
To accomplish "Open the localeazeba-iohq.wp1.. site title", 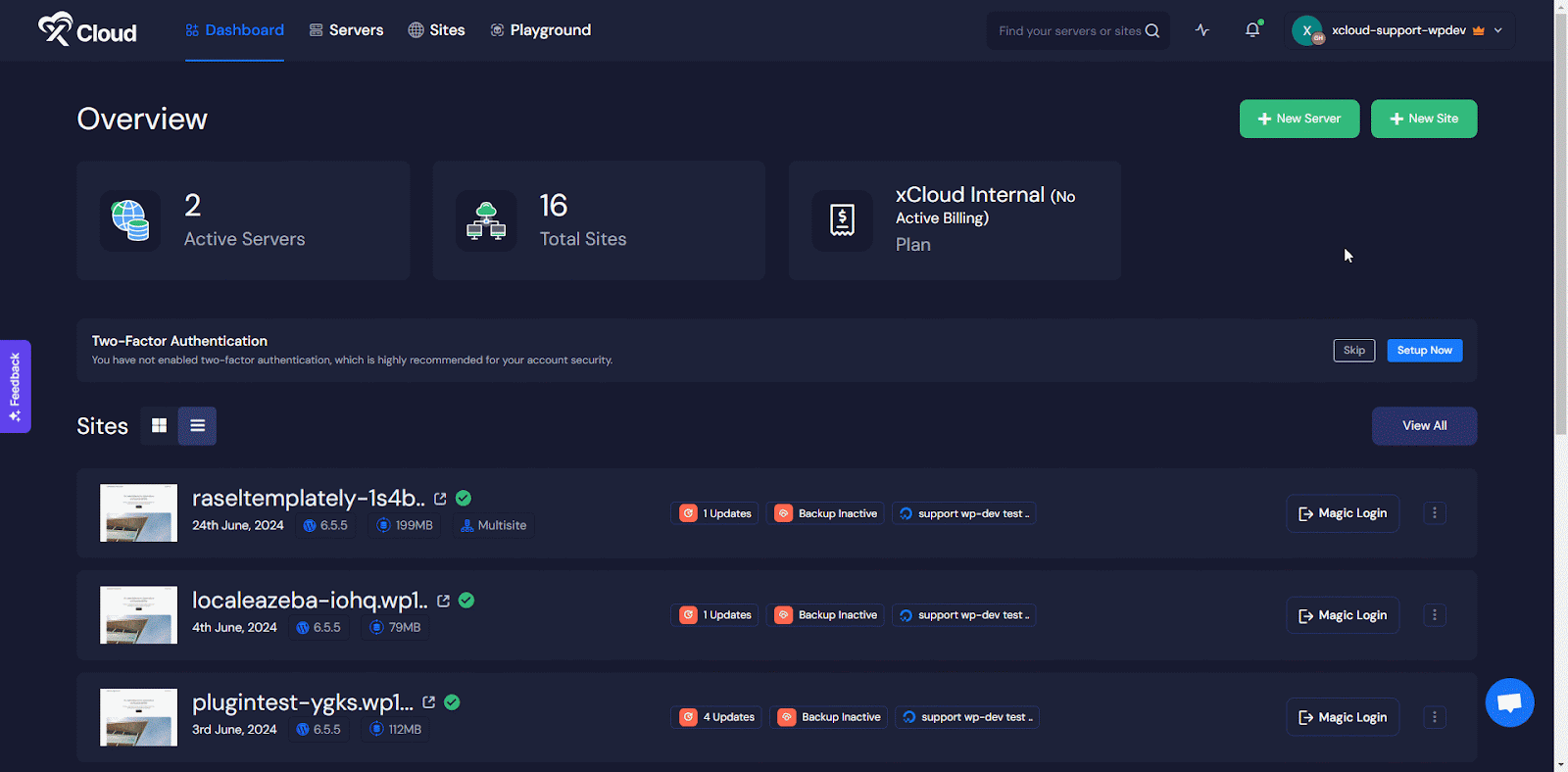I will pos(310,601).
